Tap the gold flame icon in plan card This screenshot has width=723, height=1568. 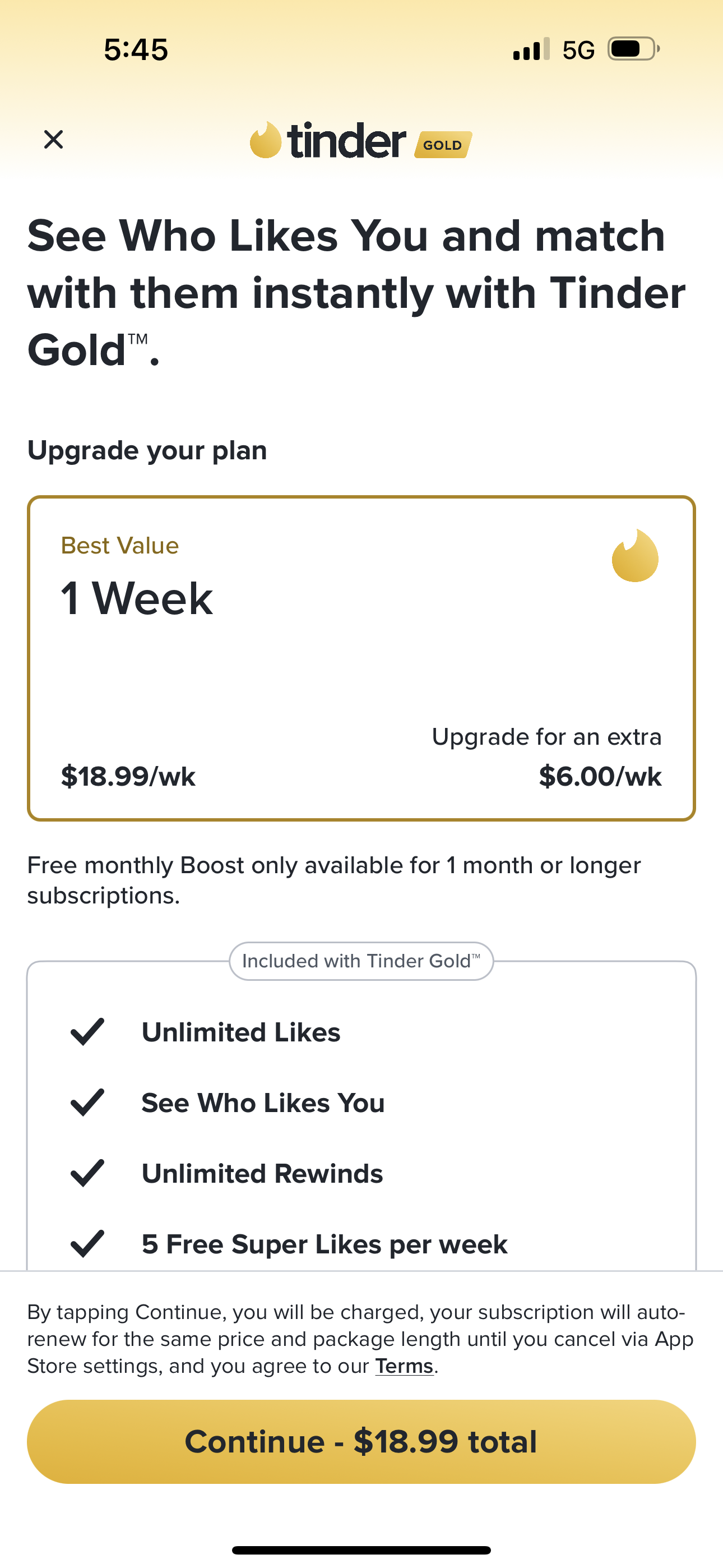[x=635, y=556]
